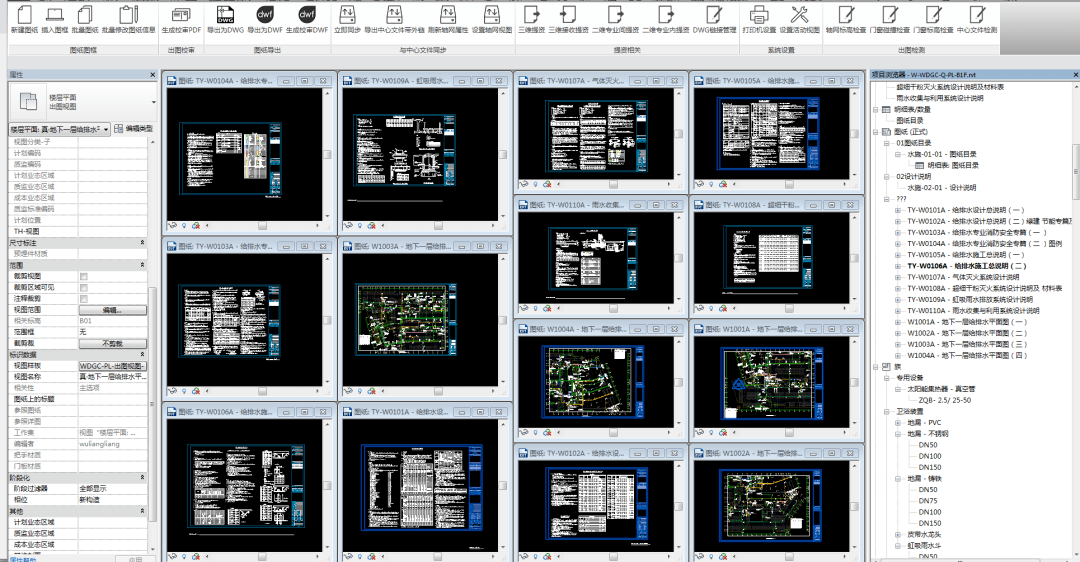The width and height of the screenshot is (1080, 562).
Task: Collapse the 标识数据 properties group
Action: (143, 354)
